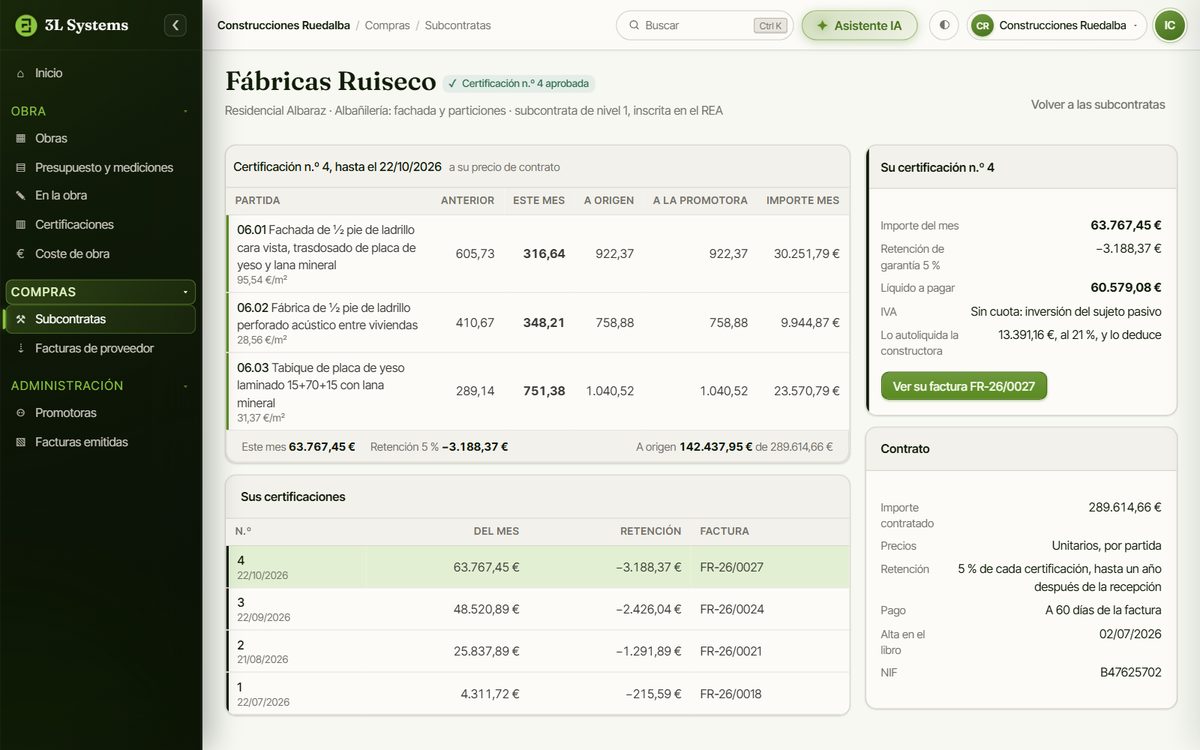1200x750 pixels.
Task: Click the ESTE MES column header
Action: (x=539, y=200)
